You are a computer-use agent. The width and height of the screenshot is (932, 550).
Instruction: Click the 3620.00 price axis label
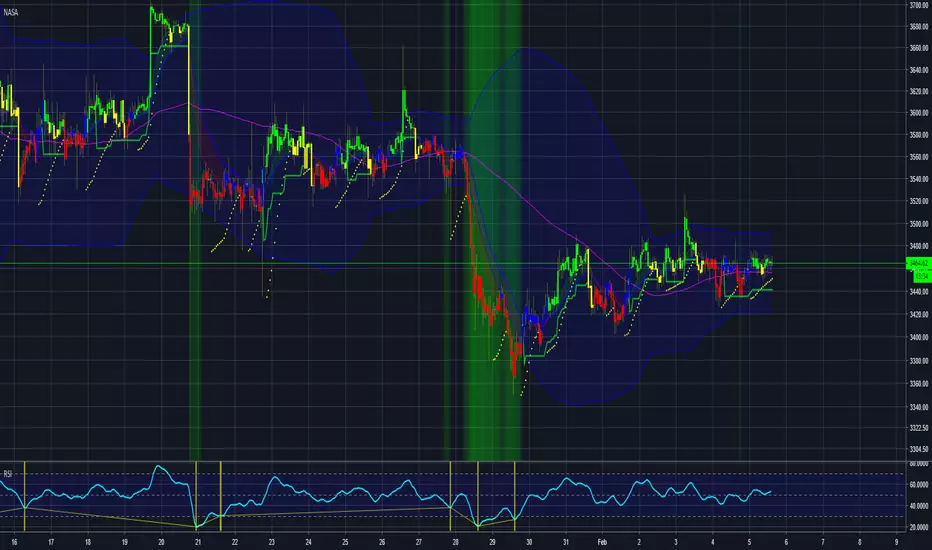click(x=919, y=92)
